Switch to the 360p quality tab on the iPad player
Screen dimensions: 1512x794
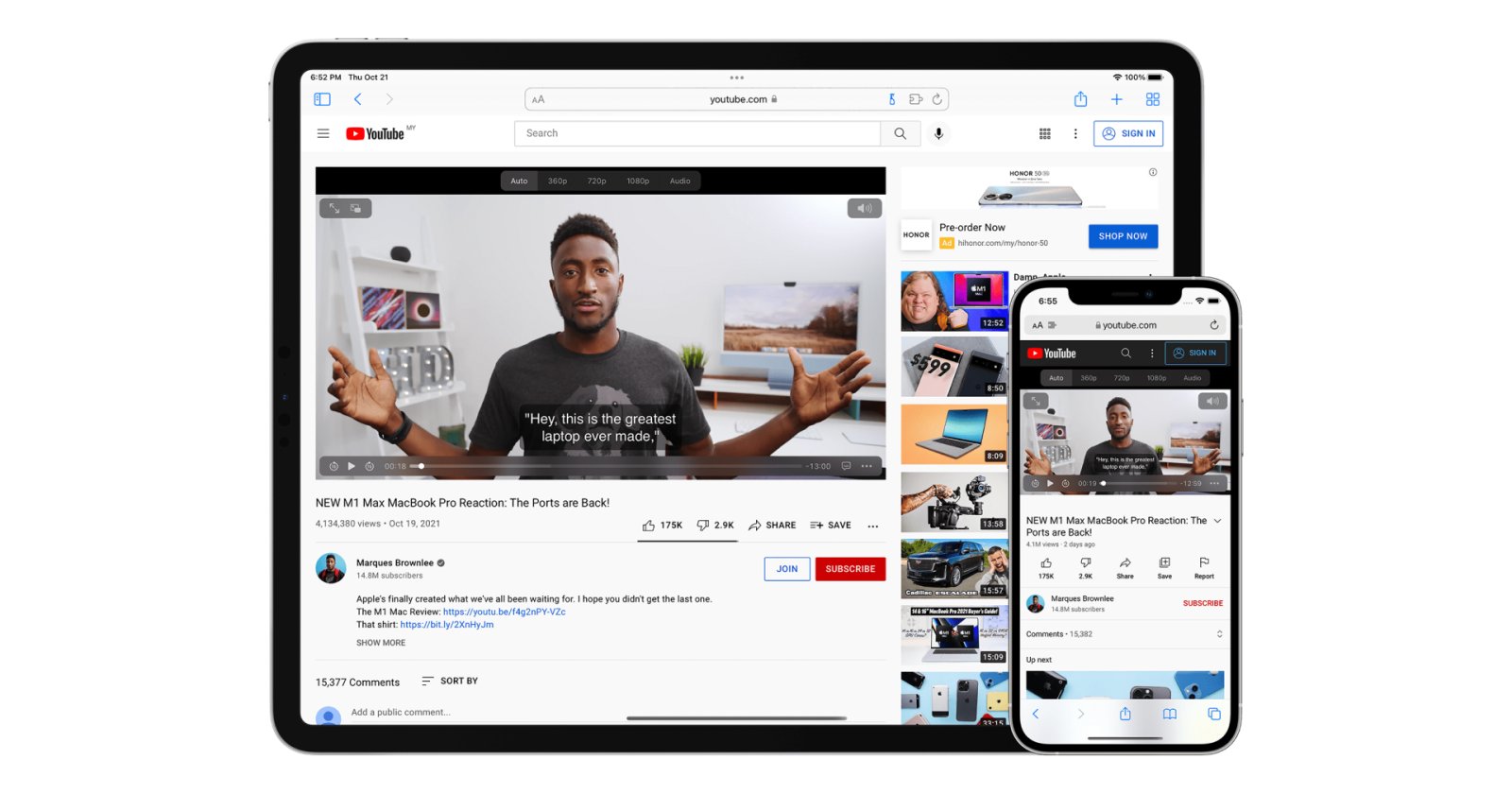558,181
